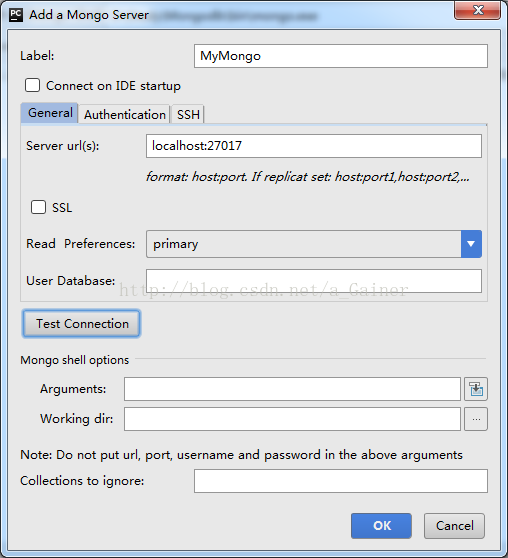Click the PyCharm icon in title bar
The image size is (508, 558).
pos(16,15)
